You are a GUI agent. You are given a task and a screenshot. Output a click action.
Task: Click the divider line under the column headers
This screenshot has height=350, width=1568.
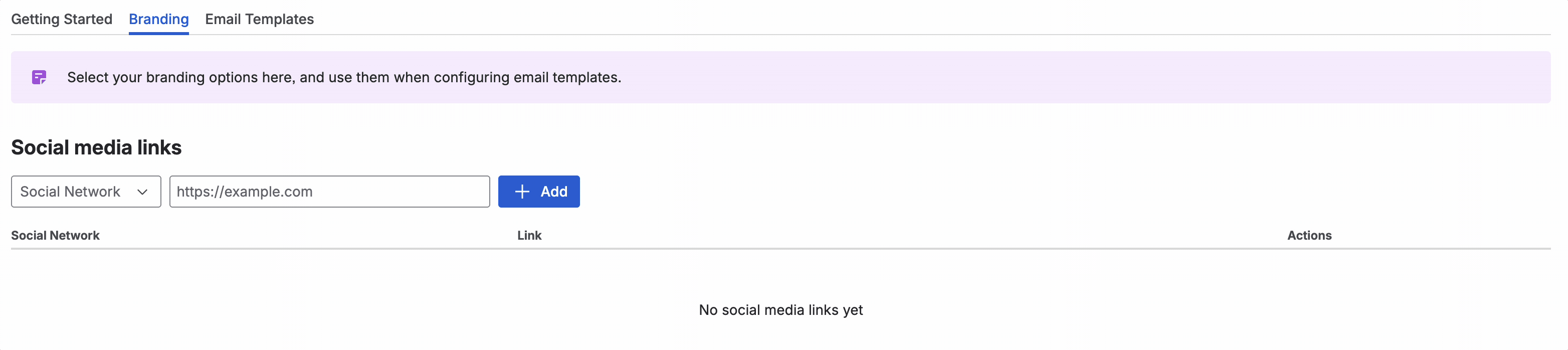[x=781, y=248]
